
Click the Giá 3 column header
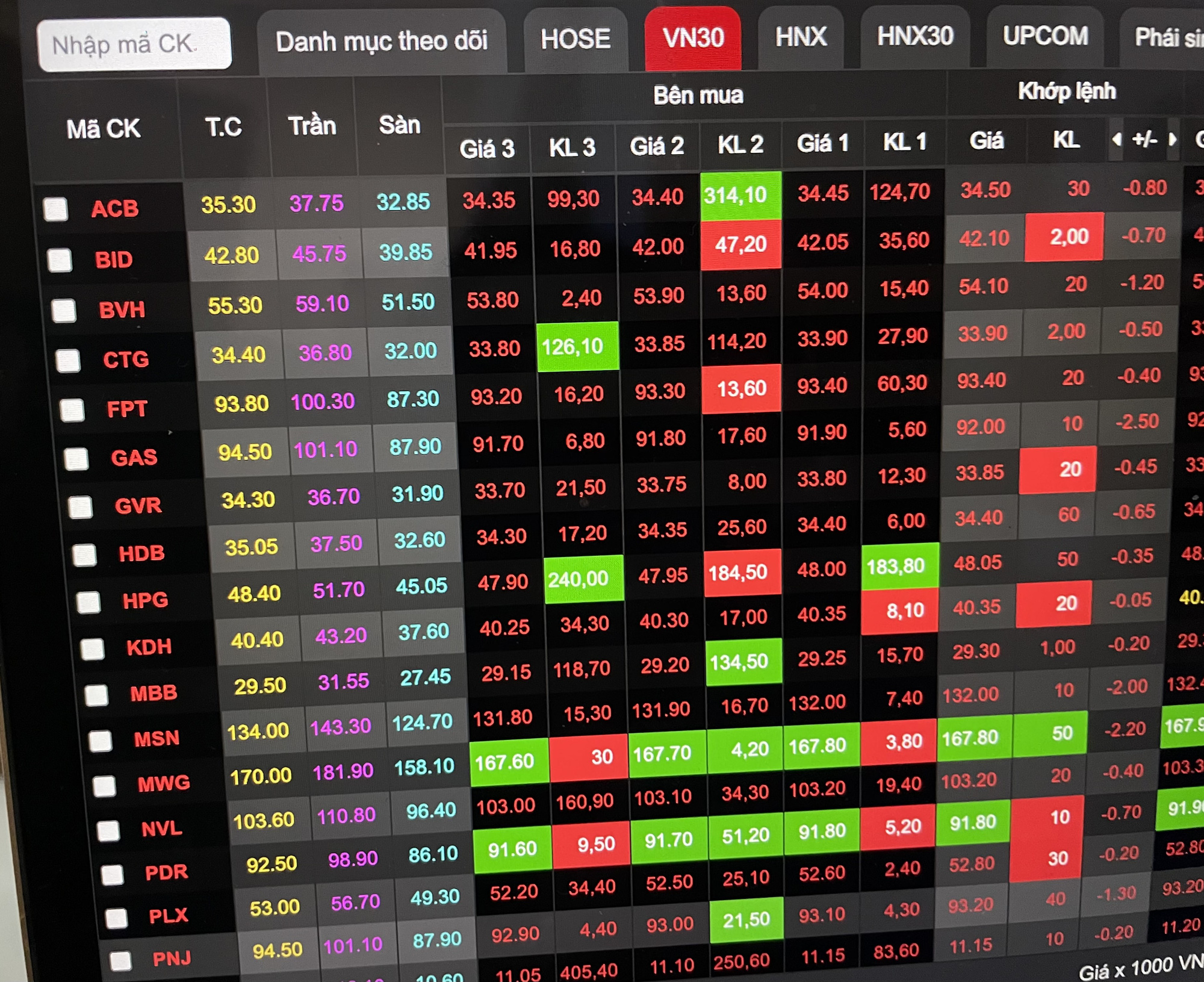(487, 149)
